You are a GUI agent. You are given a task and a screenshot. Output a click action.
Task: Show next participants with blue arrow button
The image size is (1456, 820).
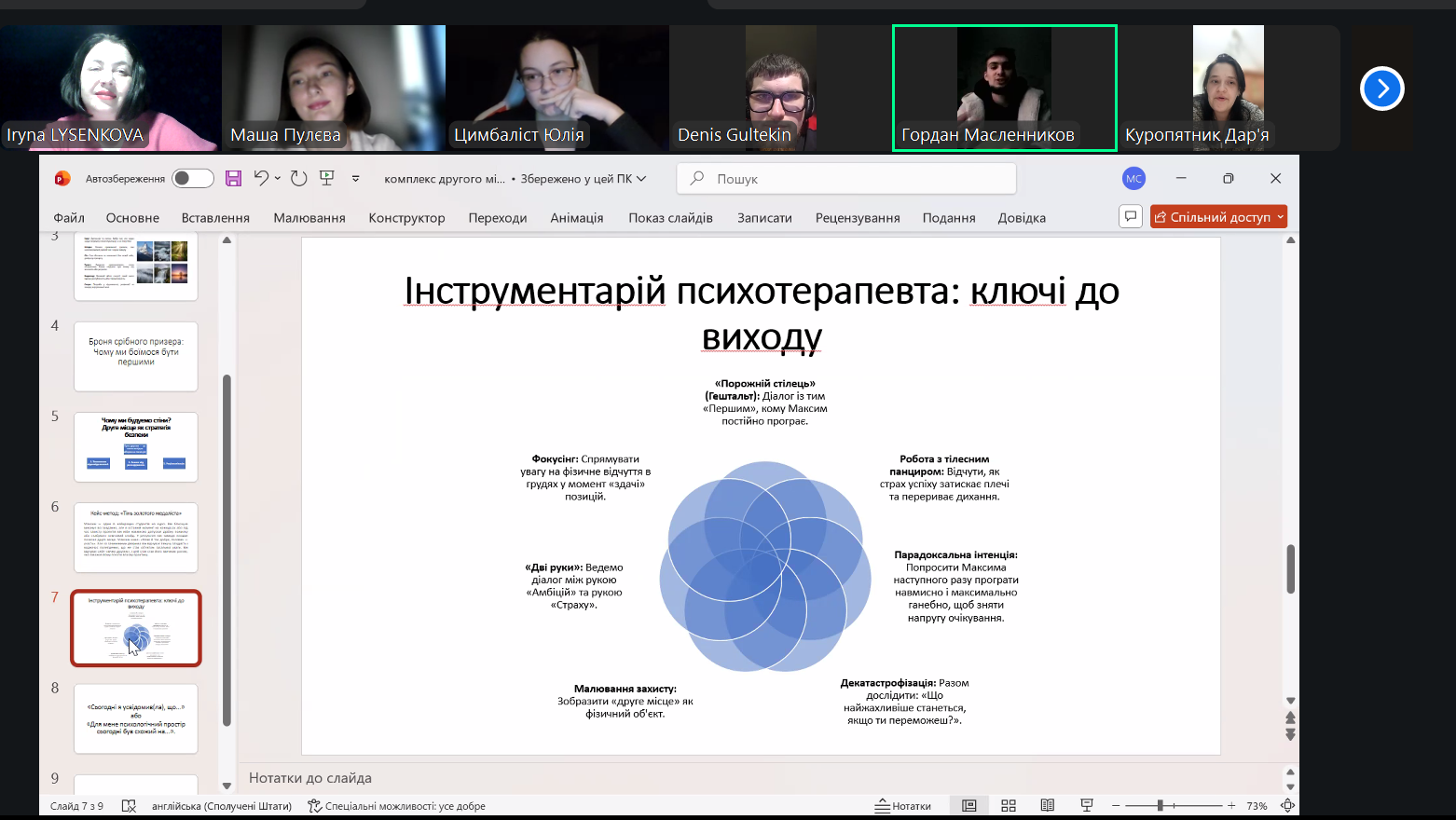point(1381,89)
